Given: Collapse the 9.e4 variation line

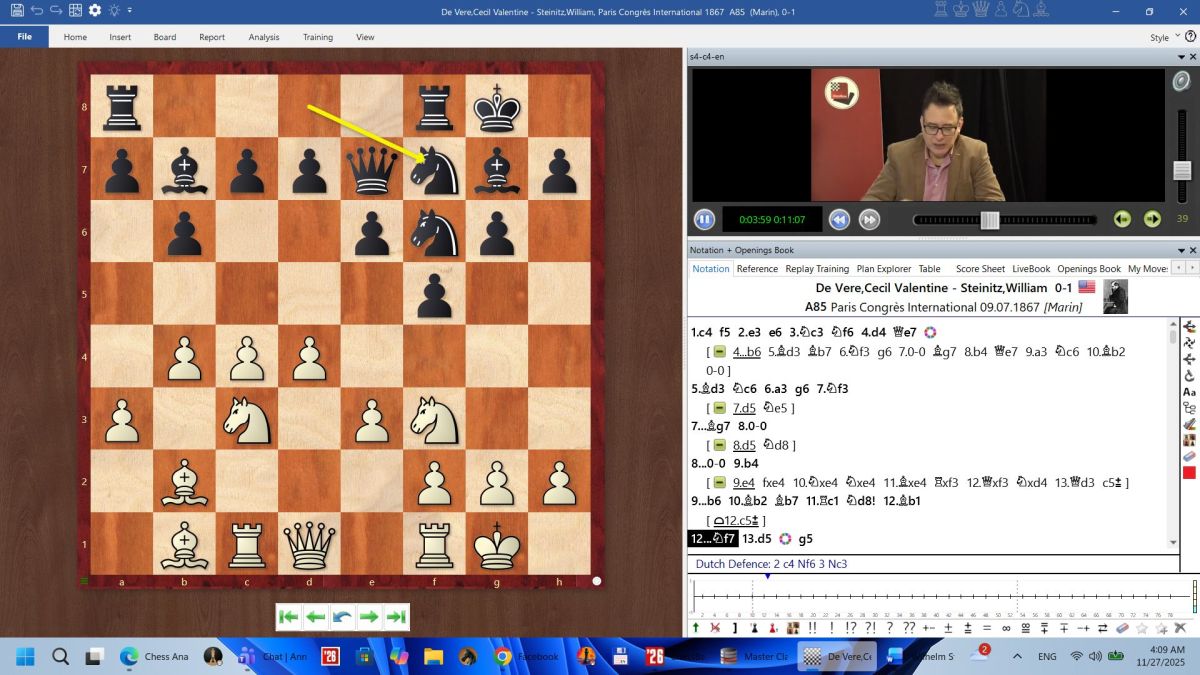Looking at the screenshot, I should click(x=720, y=482).
